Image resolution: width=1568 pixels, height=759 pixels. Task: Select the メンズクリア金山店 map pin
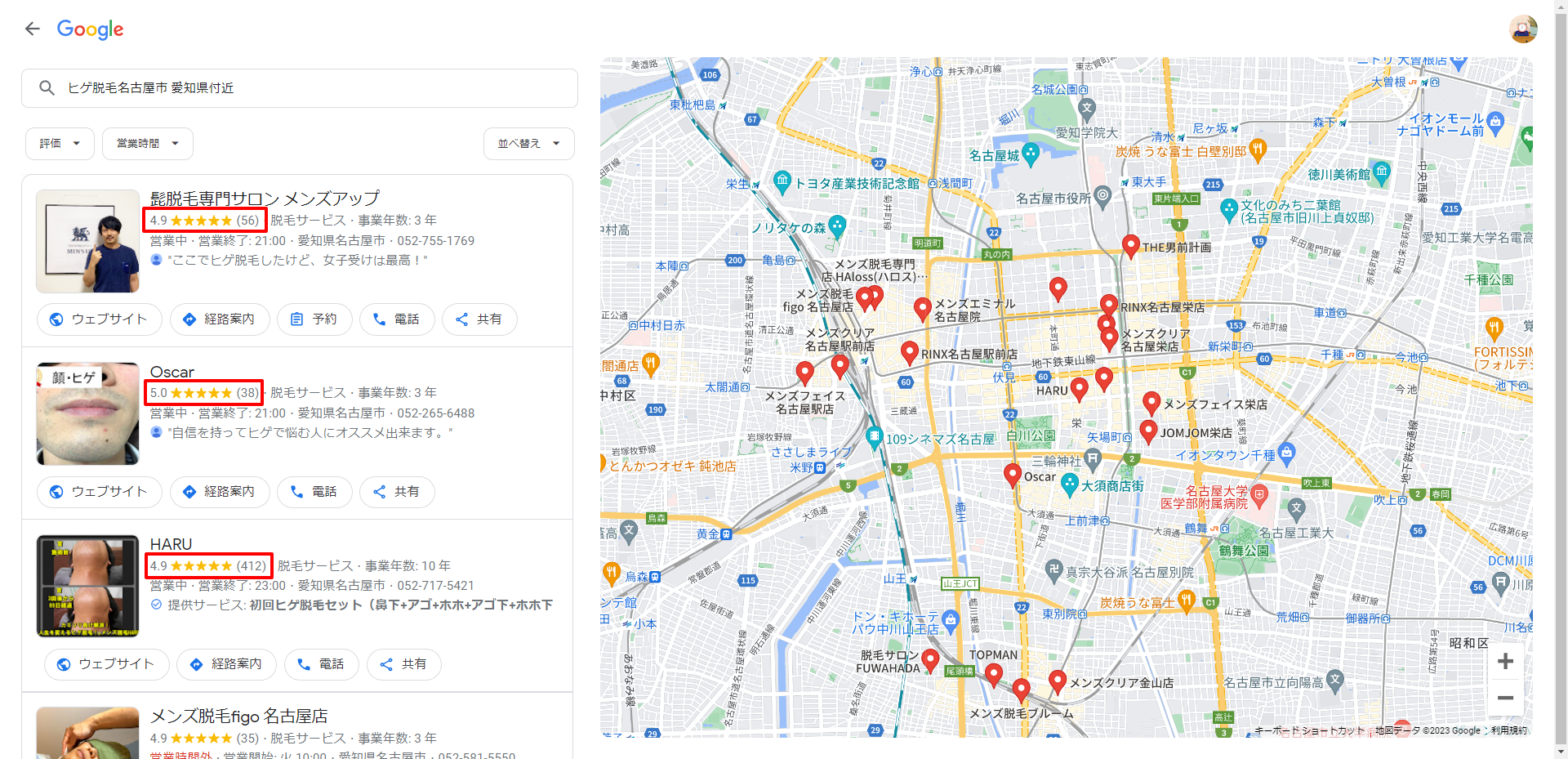(1058, 681)
